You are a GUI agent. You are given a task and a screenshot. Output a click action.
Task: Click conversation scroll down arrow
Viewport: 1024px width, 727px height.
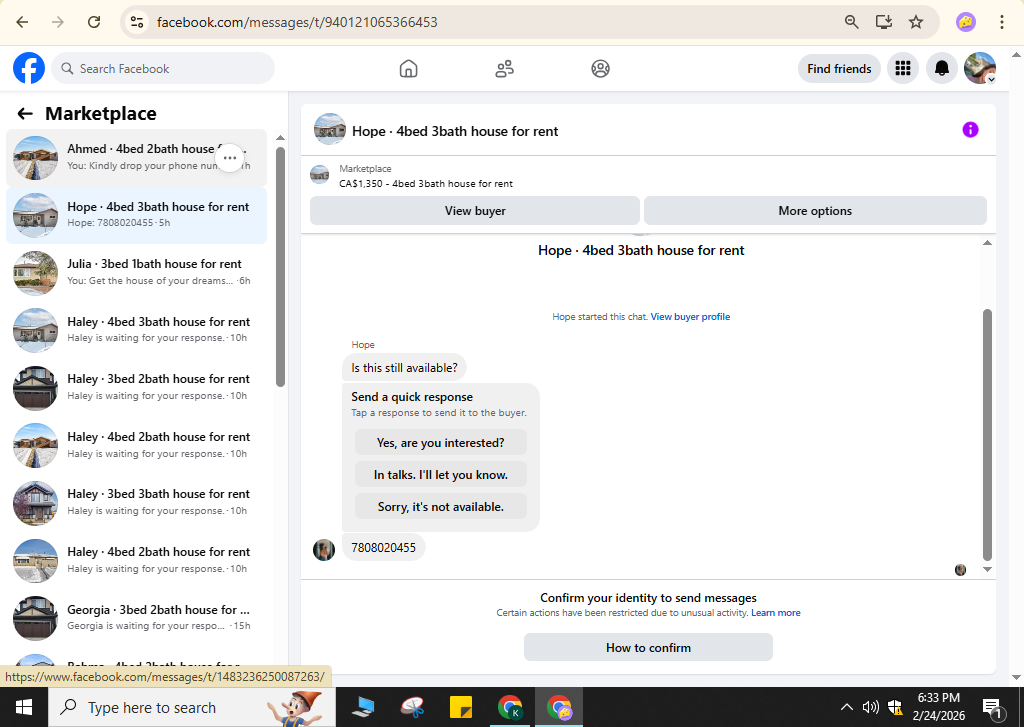tap(987, 570)
